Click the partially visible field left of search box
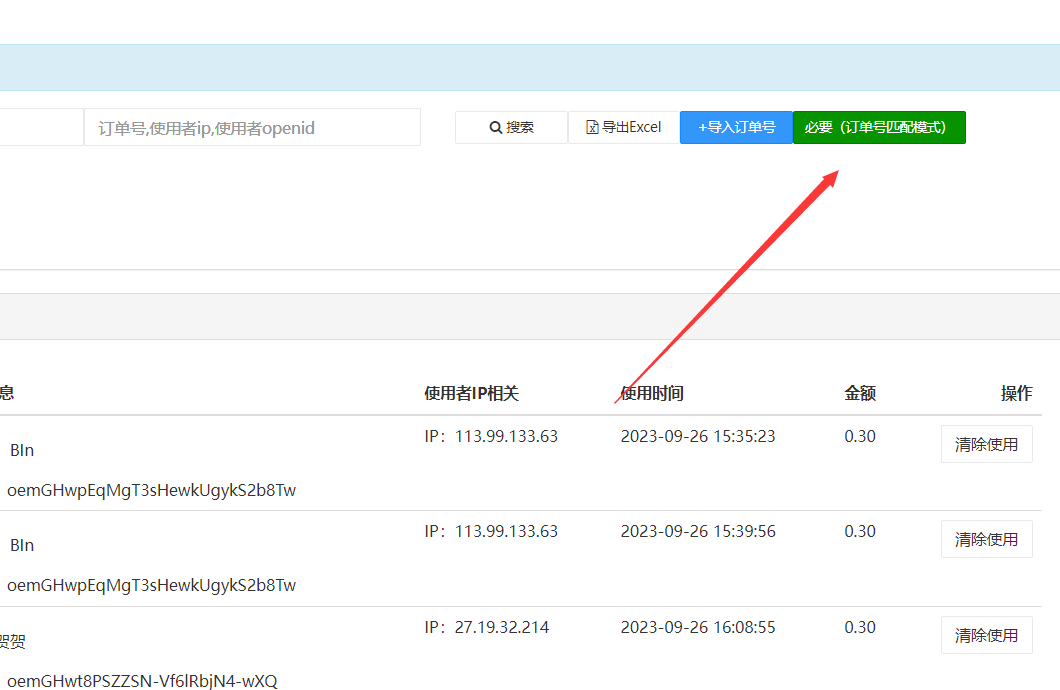 click(x=41, y=128)
